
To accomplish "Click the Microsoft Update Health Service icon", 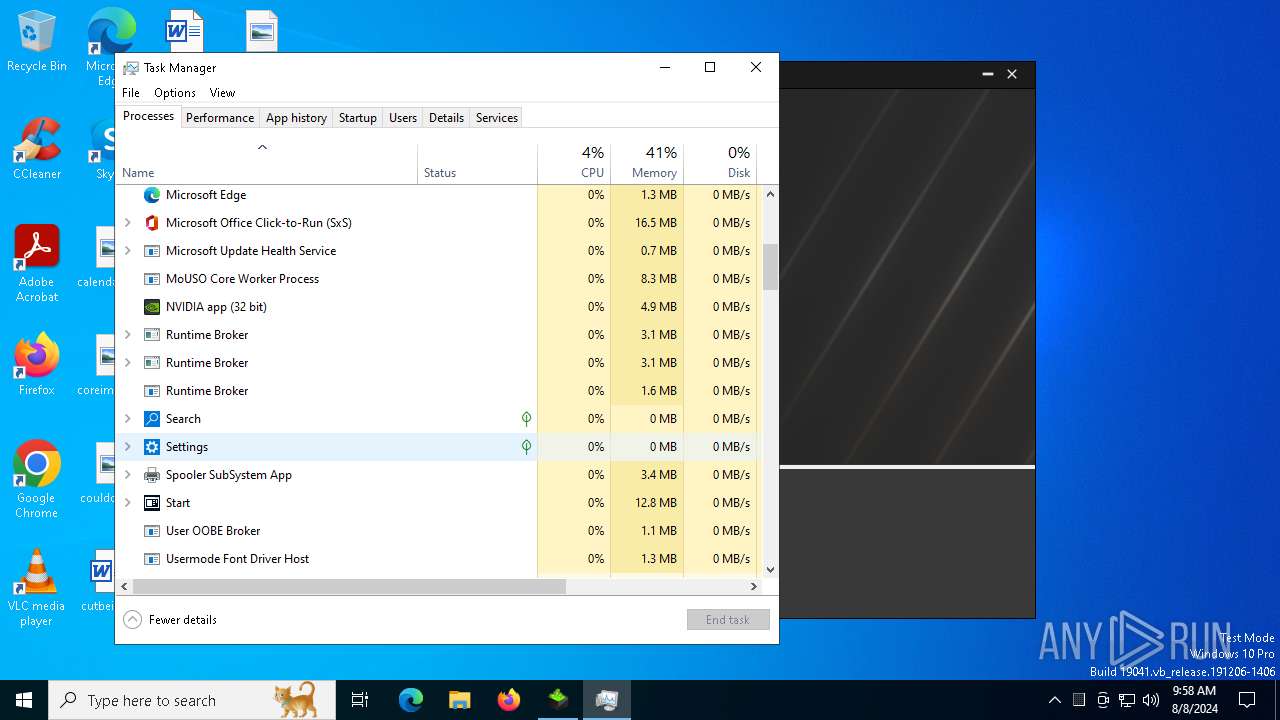I will [152, 251].
